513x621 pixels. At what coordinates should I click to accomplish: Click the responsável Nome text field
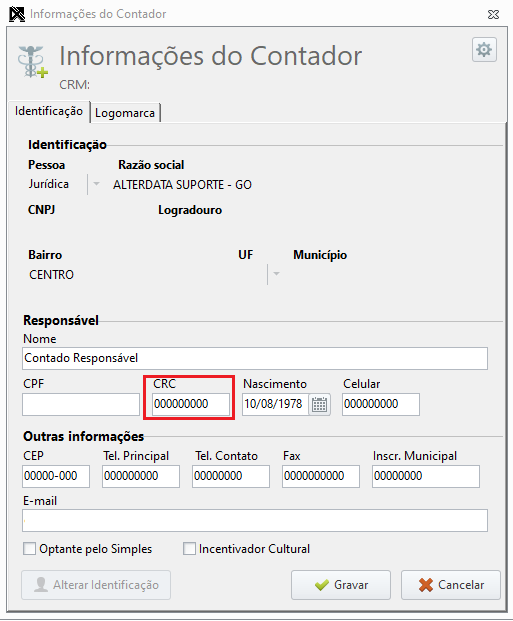[x=255, y=358]
